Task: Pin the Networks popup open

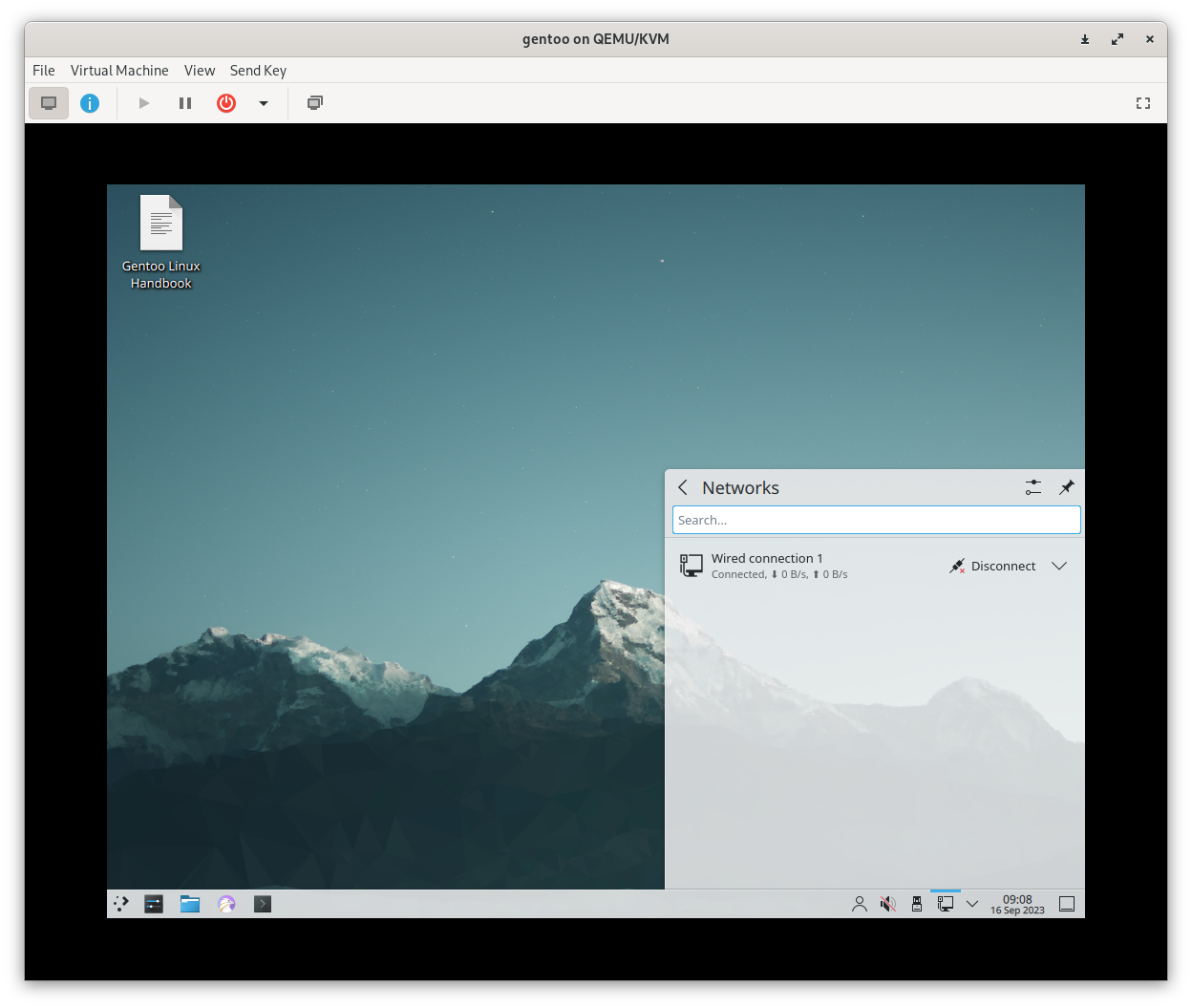Action: (x=1067, y=487)
